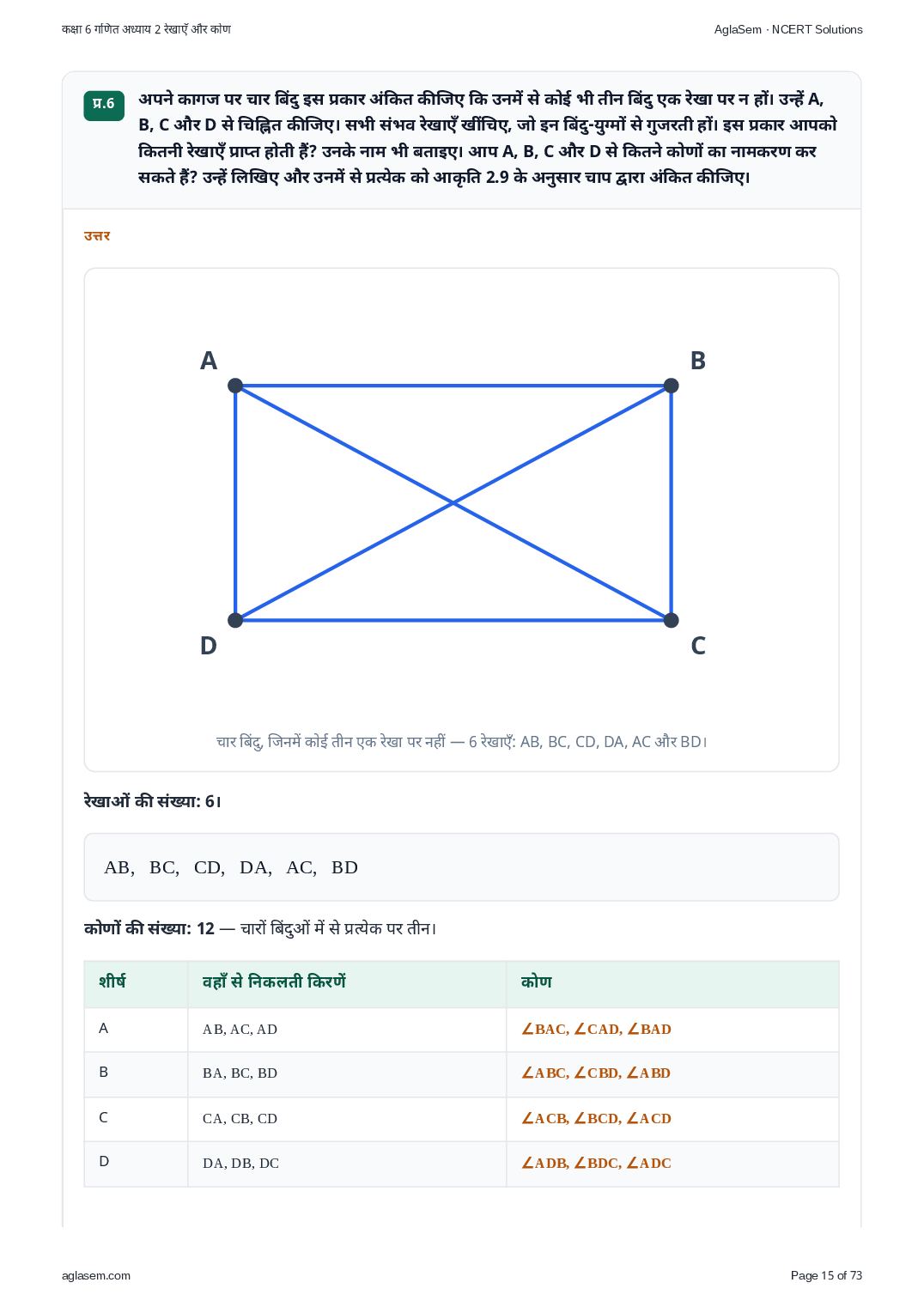Click the aglasem.com footer link
This screenshot has width=924, height=1307.
click(96, 1275)
